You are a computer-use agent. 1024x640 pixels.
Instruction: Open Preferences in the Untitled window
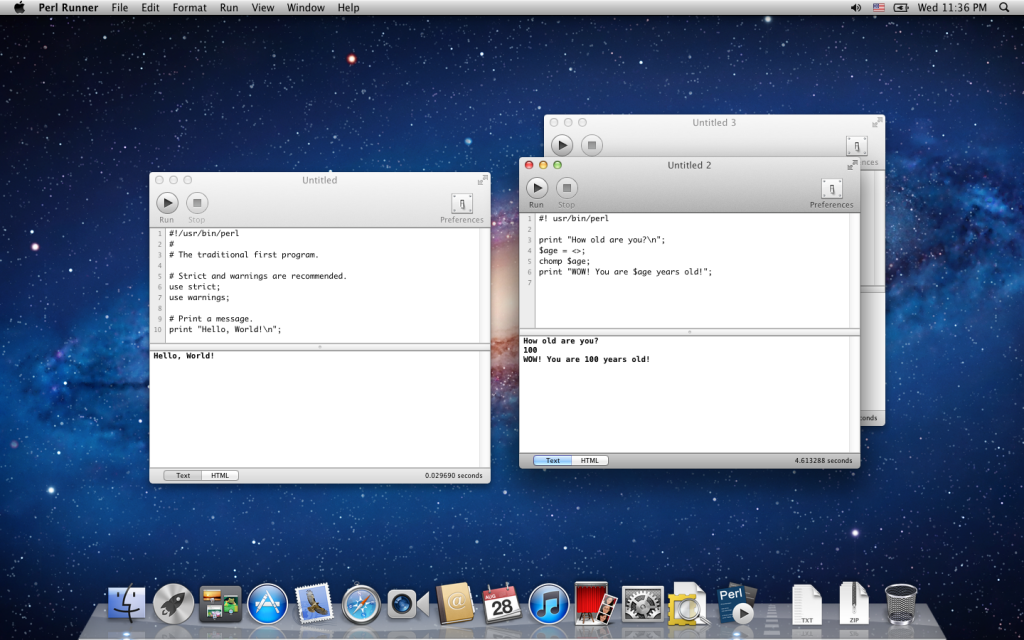[x=462, y=204]
